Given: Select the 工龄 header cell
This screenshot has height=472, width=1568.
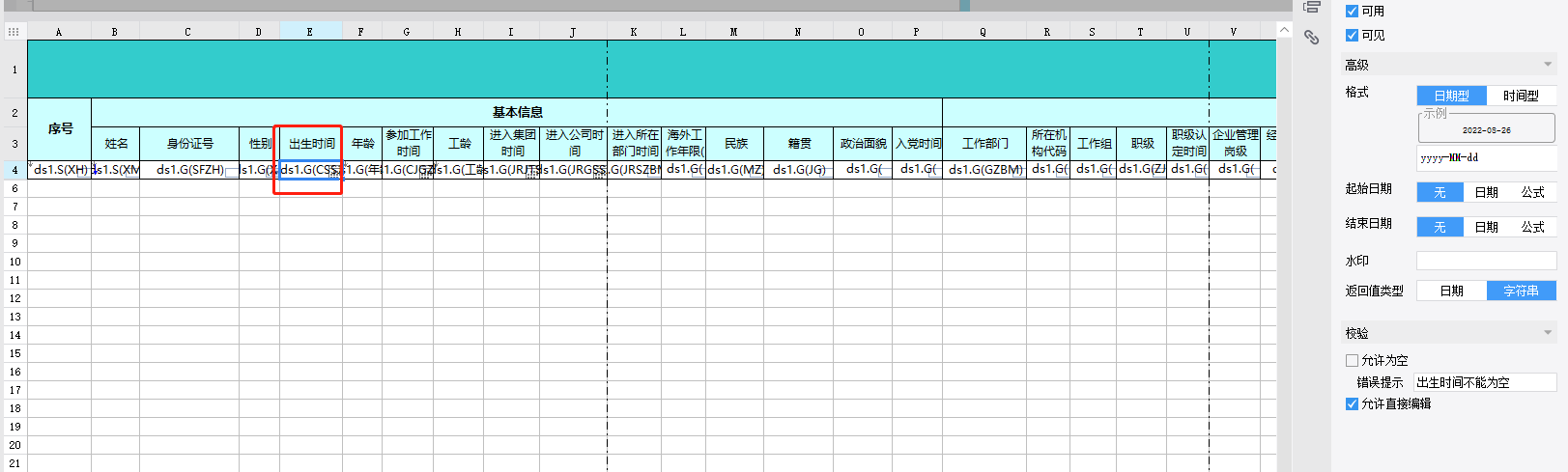Looking at the screenshot, I should click(x=459, y=144).
